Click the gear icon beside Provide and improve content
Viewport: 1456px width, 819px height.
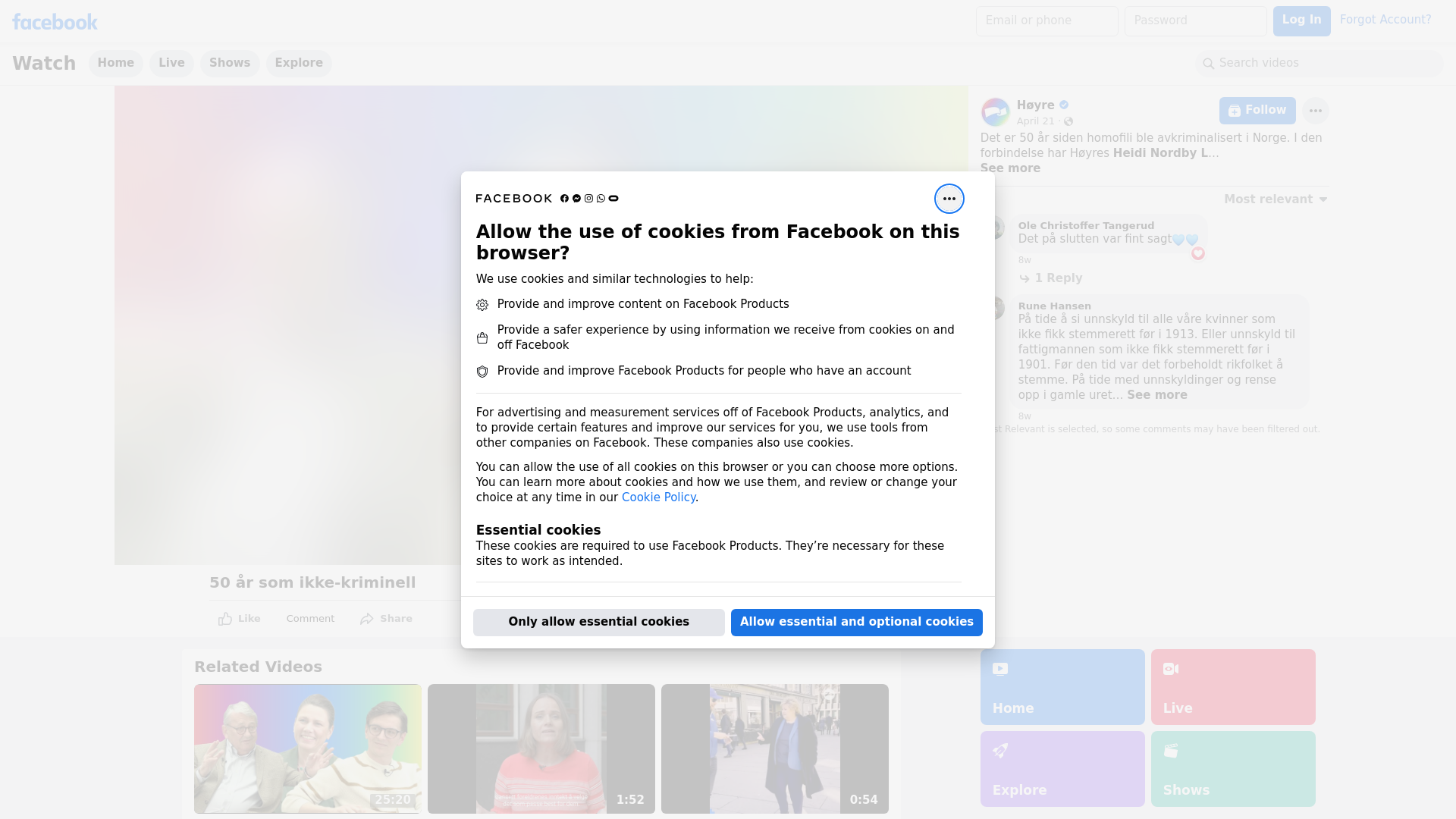(482, 305)
